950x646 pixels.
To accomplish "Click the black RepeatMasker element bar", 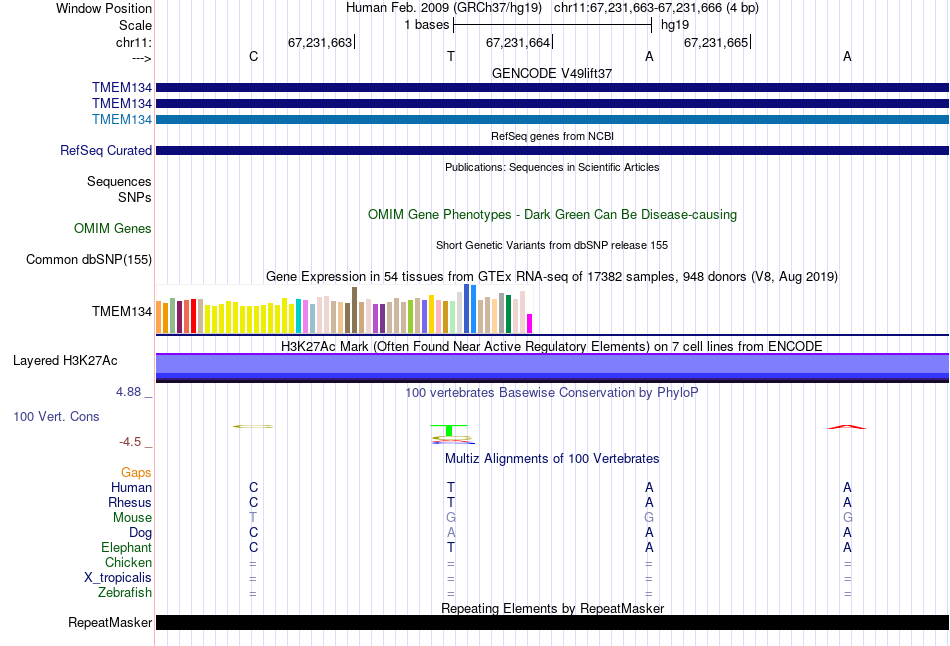I will tap(552, 622).
